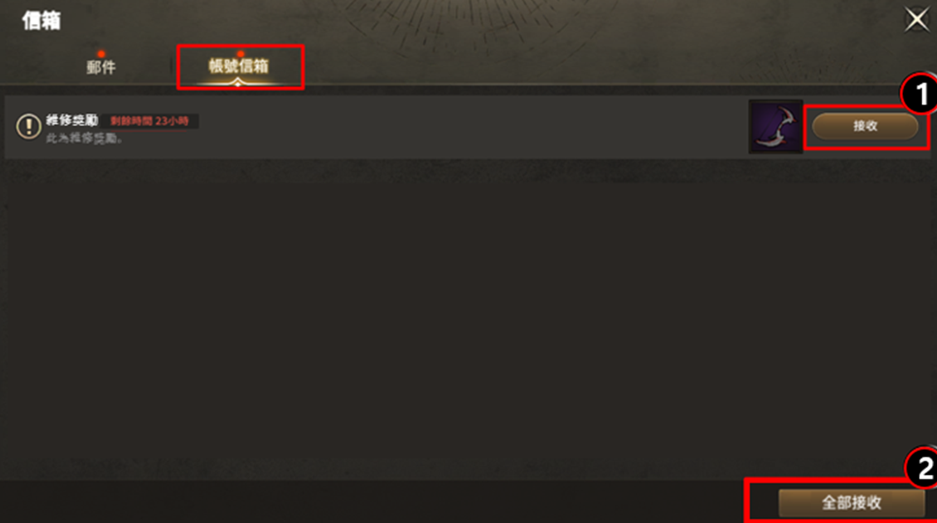Click the red notification dot above 帳號信箱
The image size is (937, 523).
pyautogui.click(x=240, y=54)
